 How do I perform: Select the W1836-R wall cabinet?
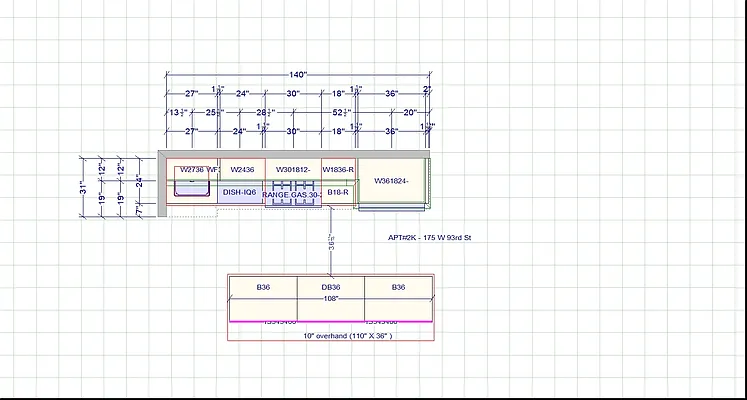(338, 169)
